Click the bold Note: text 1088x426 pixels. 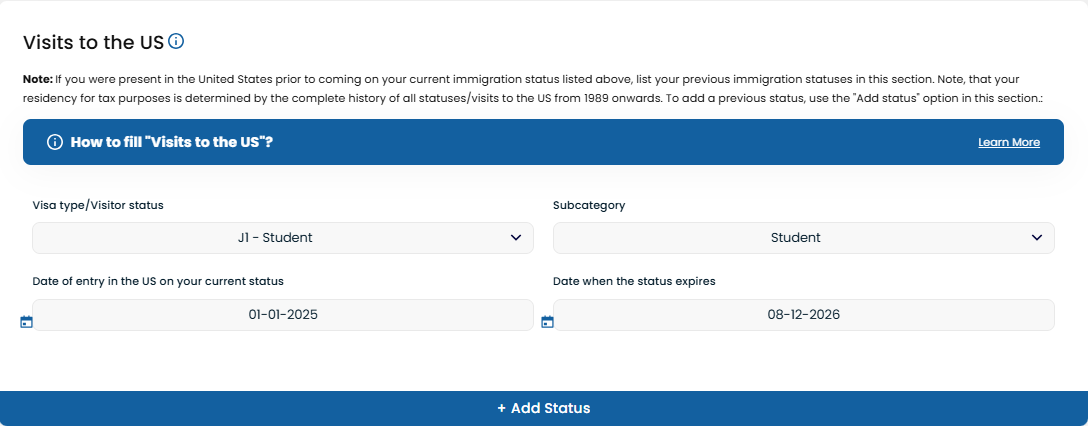pyautogui.click(x=37, y=79)
